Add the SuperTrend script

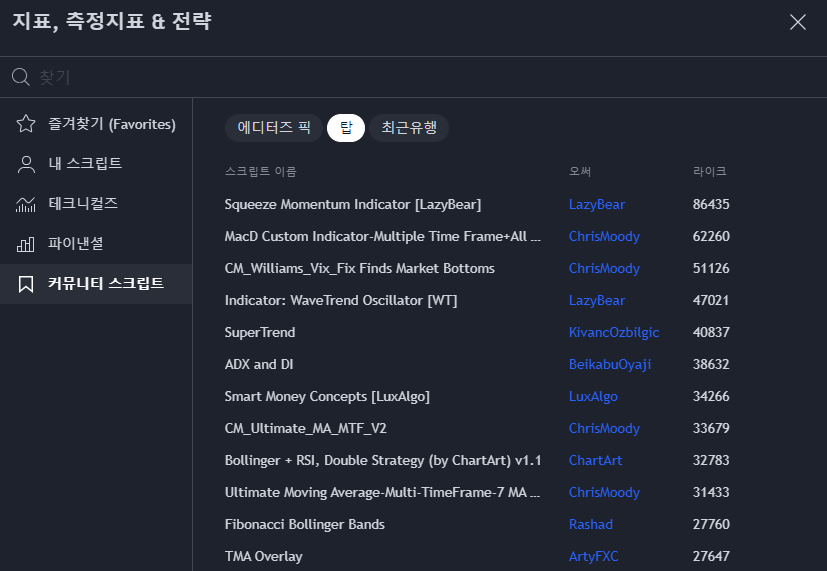click(259, 333)
